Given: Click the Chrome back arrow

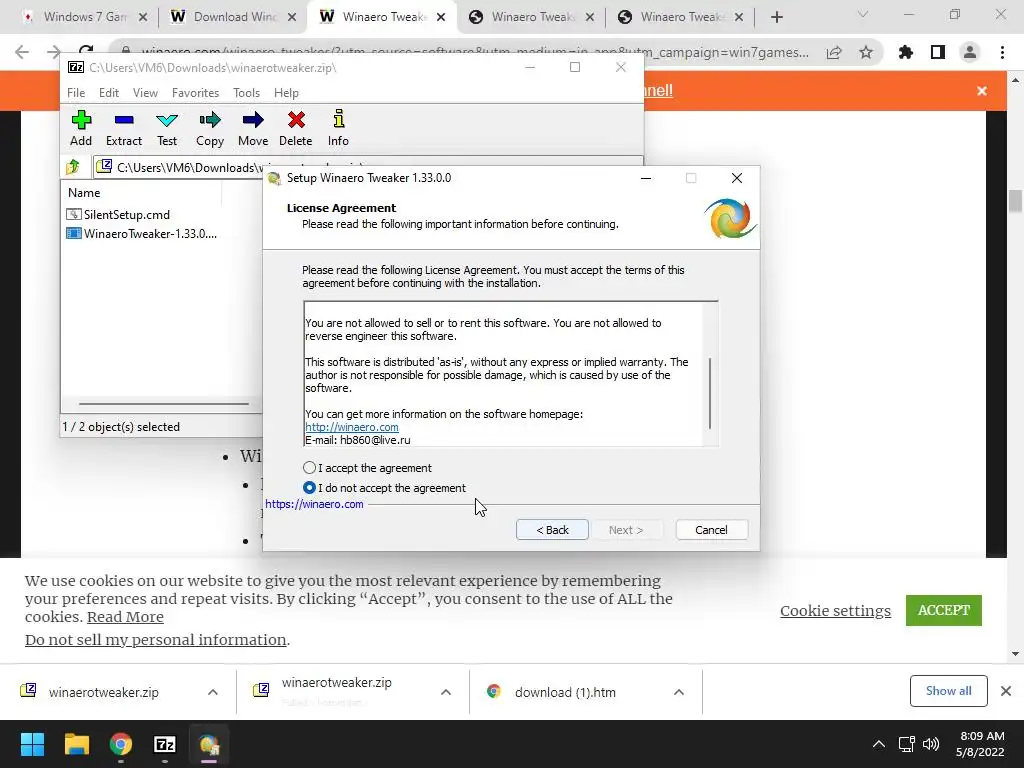Looking at the screenshot, I should point(22,52).
